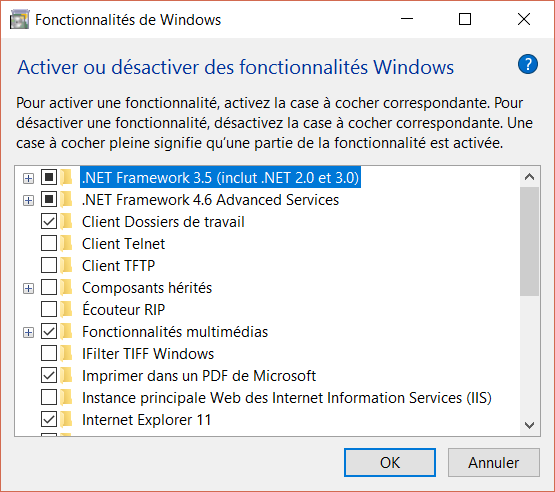Open the blue help question mark icon
Screen dimensions: 555x492
tap(528, 64)
